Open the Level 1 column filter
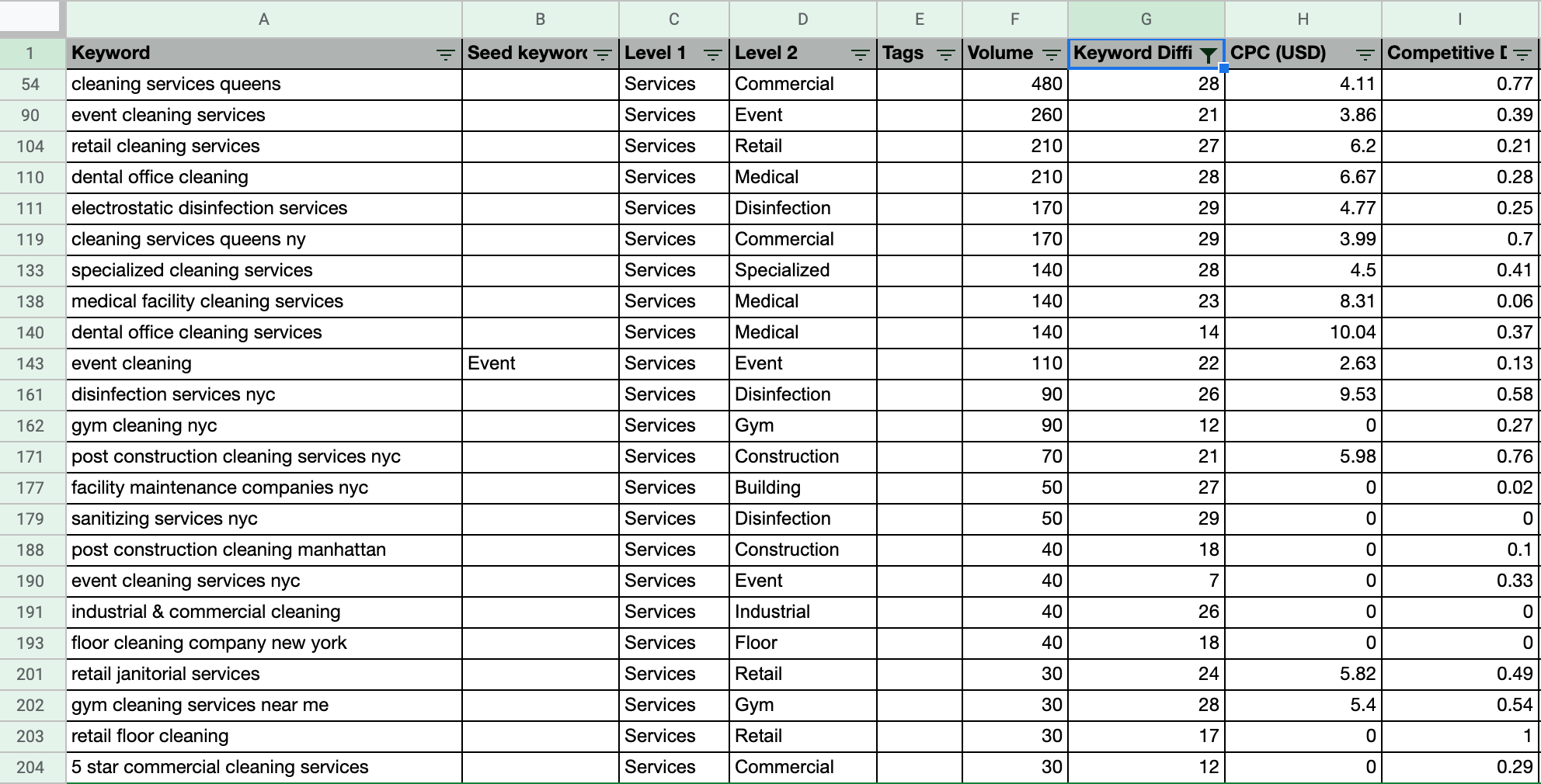This screenshot has width=1541, height=784. (x=713, y=54)
